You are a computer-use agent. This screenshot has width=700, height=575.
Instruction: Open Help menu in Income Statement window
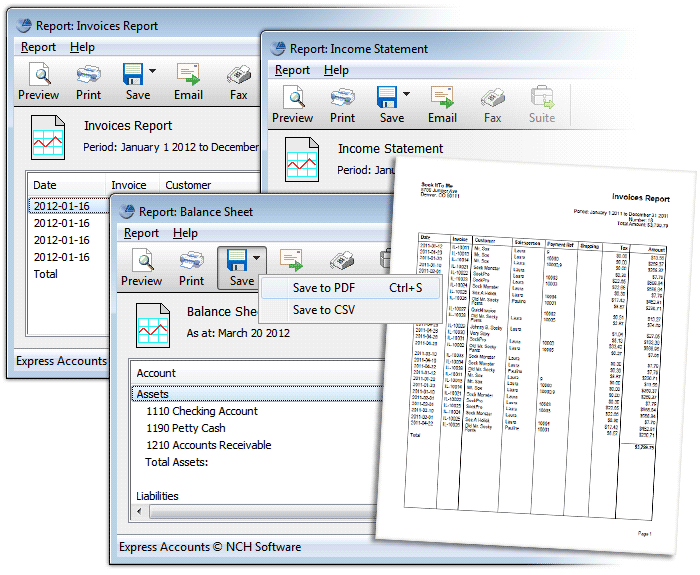click(x=336, y=70)
